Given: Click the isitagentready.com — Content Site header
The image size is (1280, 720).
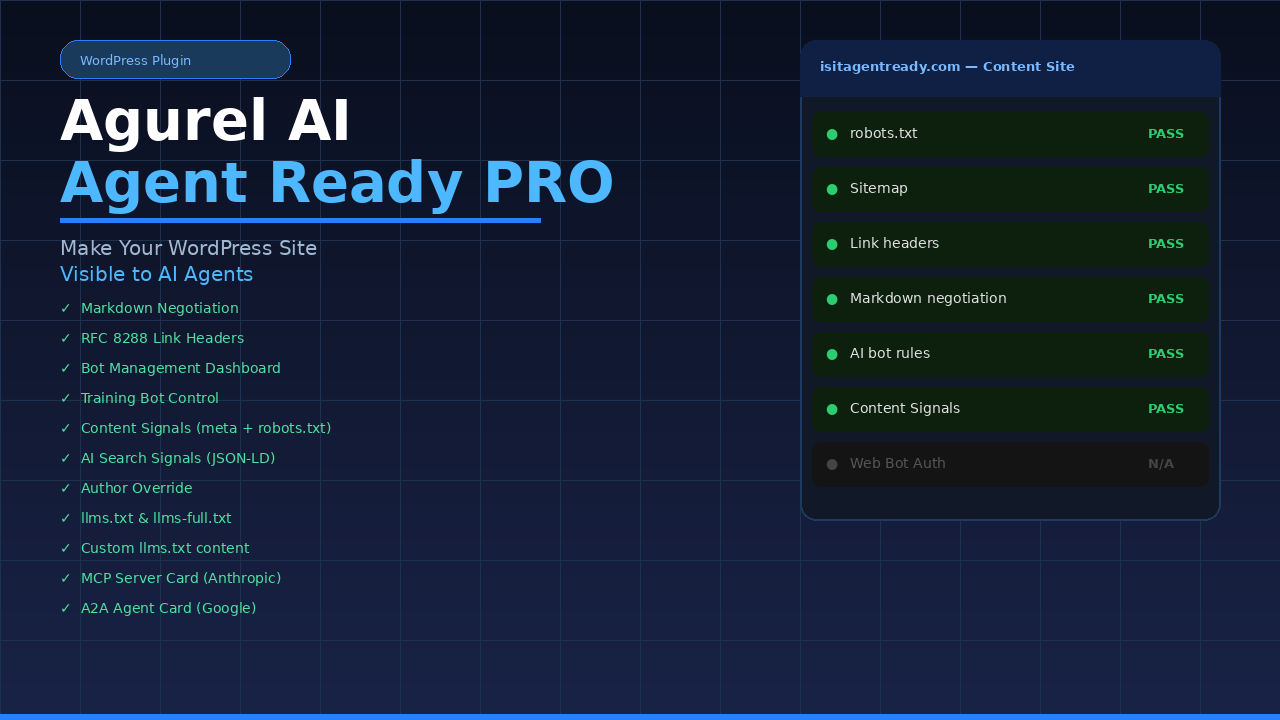Looking at the screenshot, I should pyautogui.click(x=947, y=67).
